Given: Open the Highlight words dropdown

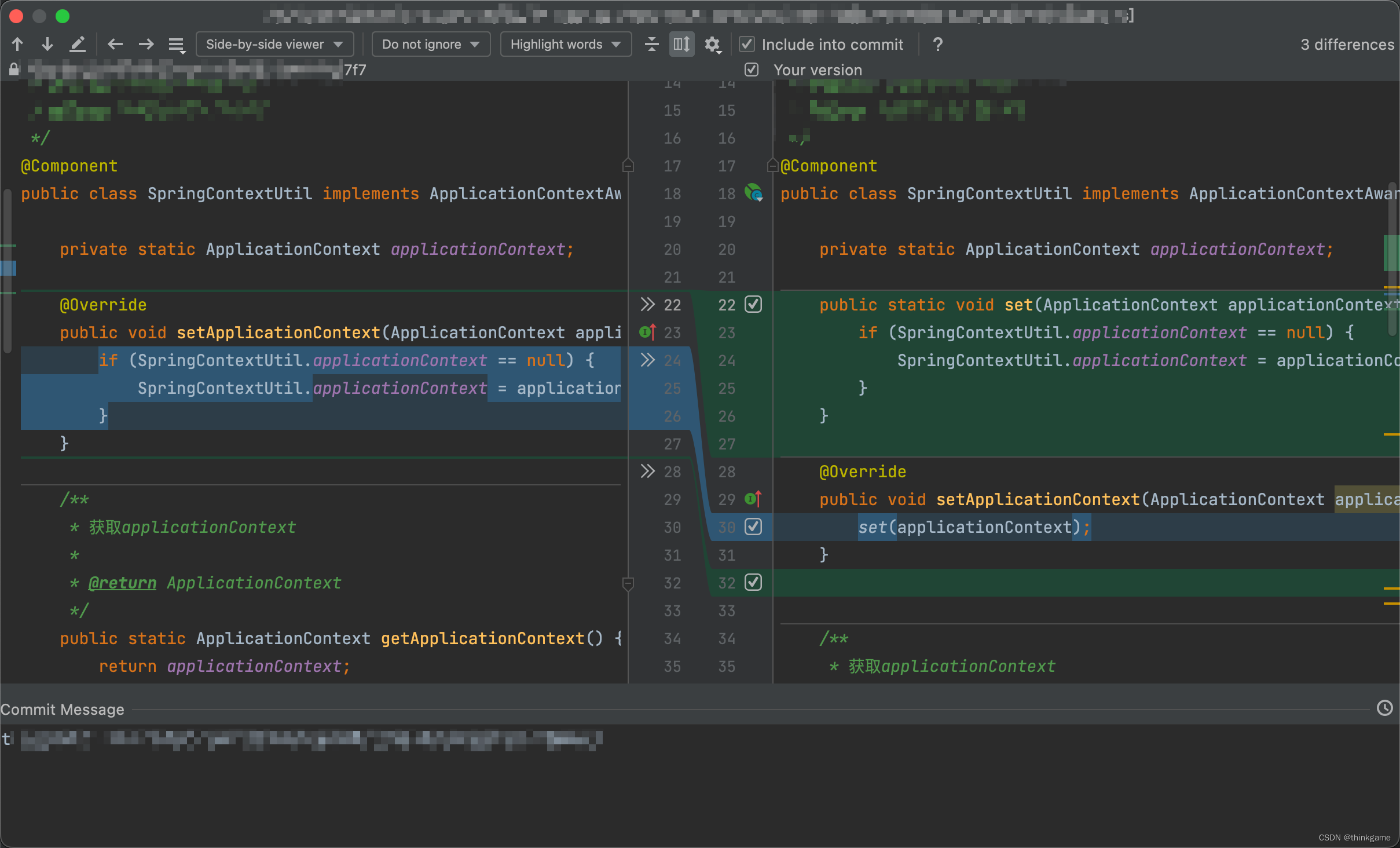Looking at the screenshot, I should click(565, 44).
